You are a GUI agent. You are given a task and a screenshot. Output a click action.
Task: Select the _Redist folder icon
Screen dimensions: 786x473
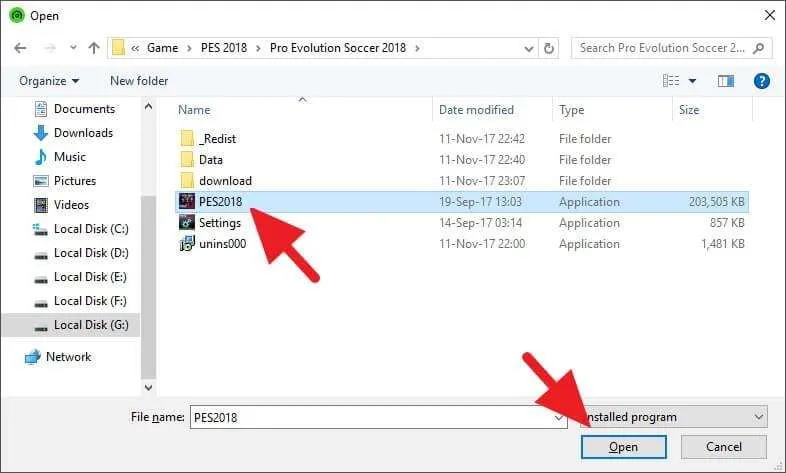click(187, 138)
